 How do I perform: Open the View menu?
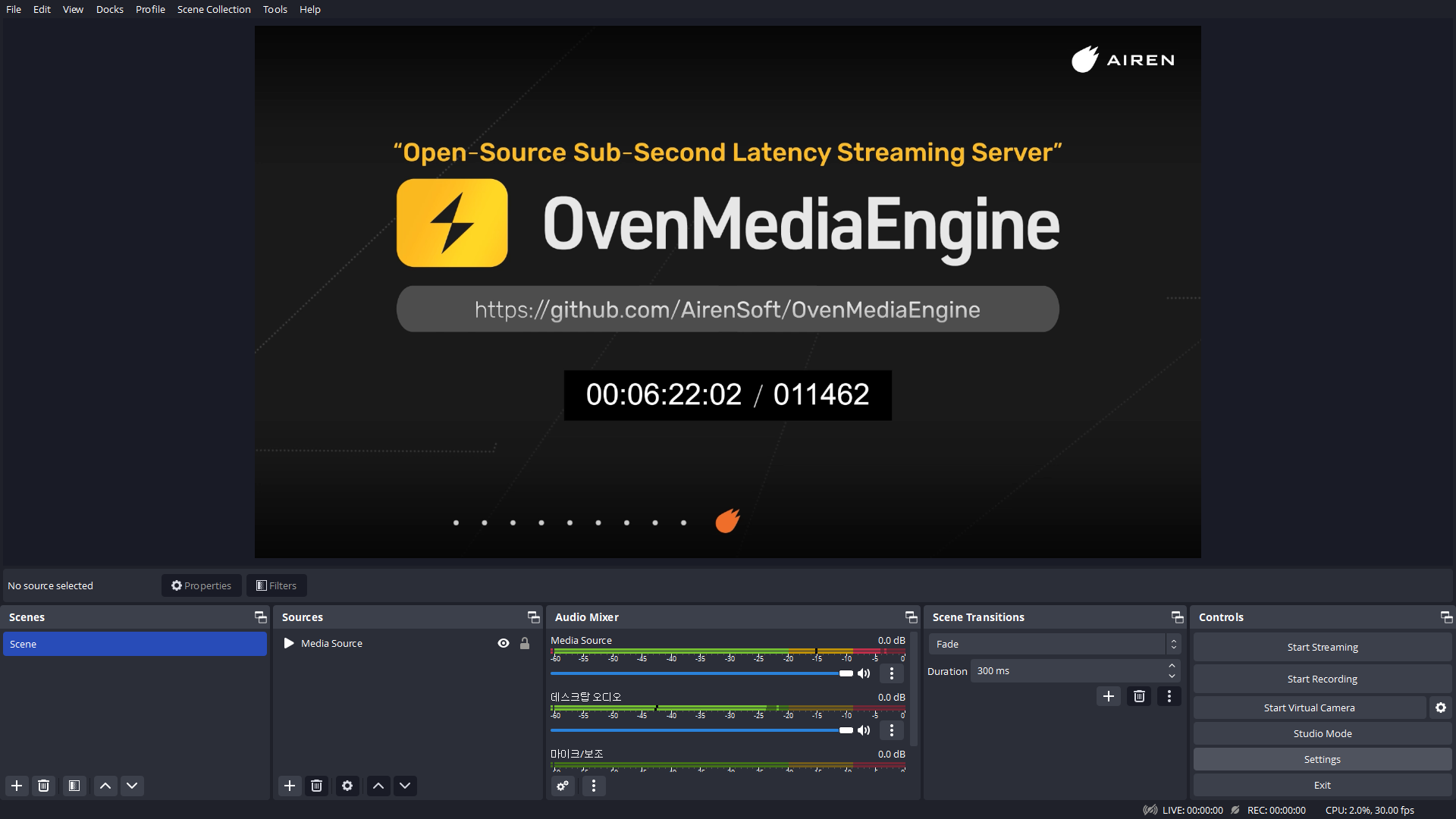pos(73,9)
